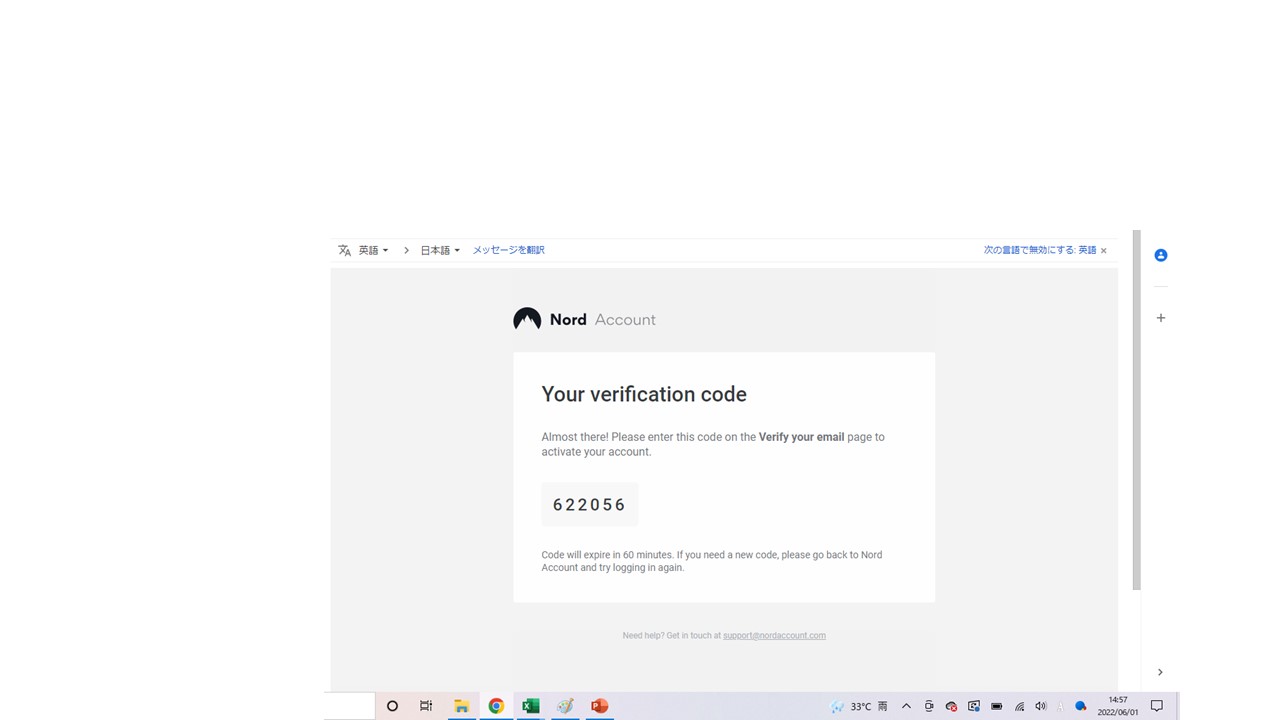Click the メッセージを翻訳 translate link
The width and height of the screenshot is (1280, 720).
click(508, 250)
